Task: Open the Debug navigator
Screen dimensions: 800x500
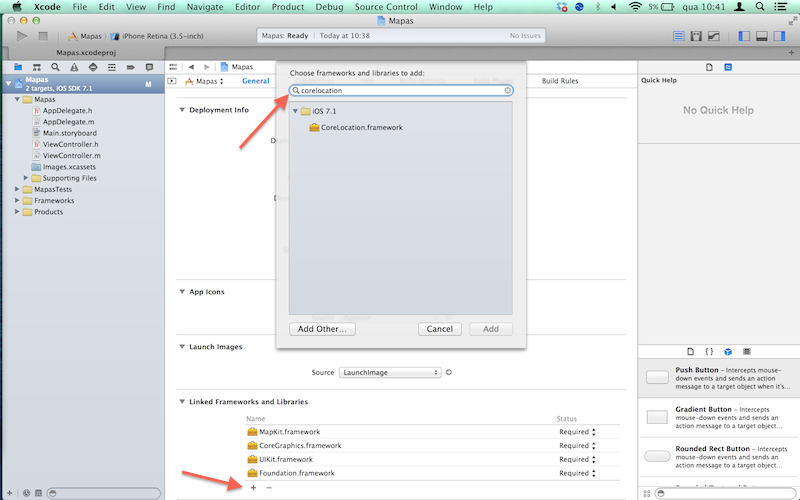Action: click(112, 67)
